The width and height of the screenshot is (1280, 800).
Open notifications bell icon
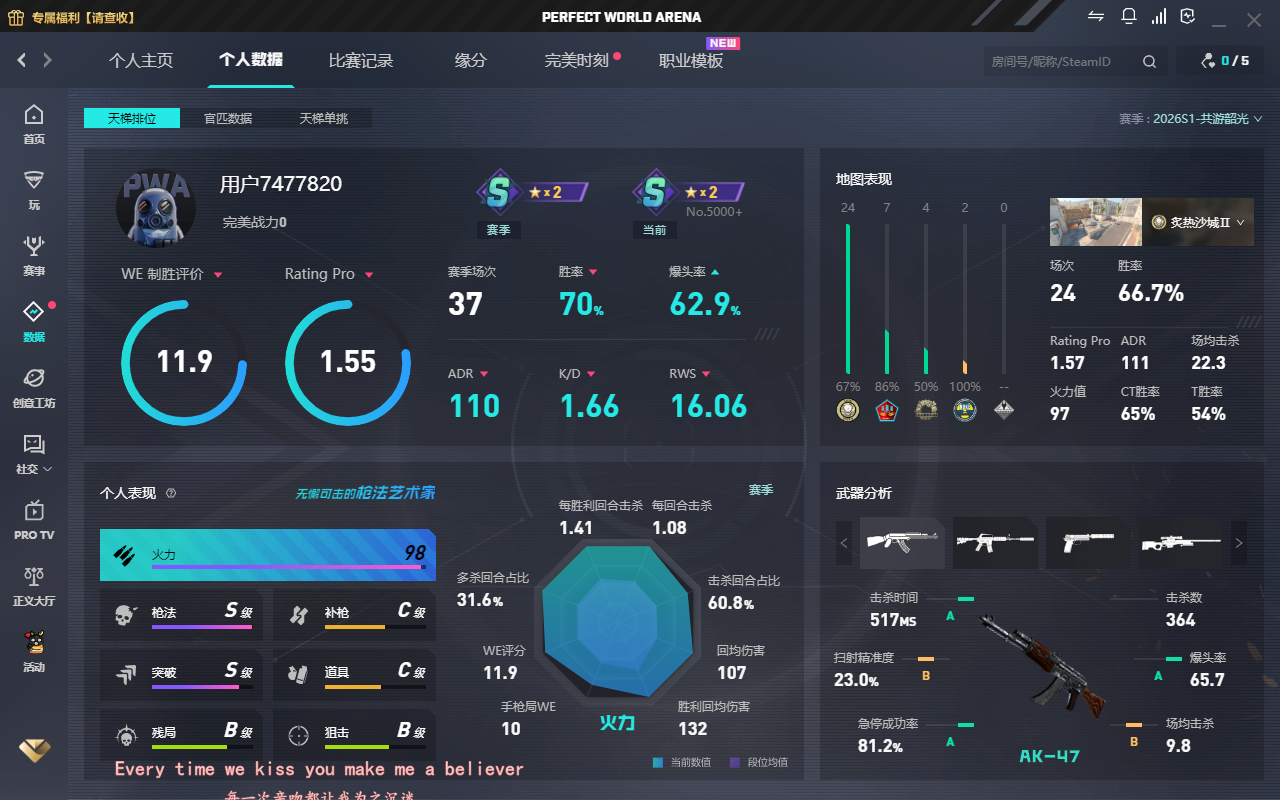pos(1128,16)
